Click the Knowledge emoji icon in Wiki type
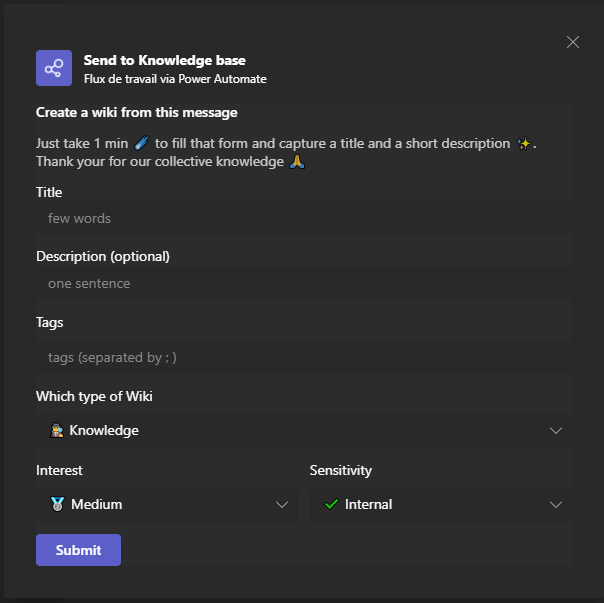The image size is (604, 603). (x=57, y=430)
